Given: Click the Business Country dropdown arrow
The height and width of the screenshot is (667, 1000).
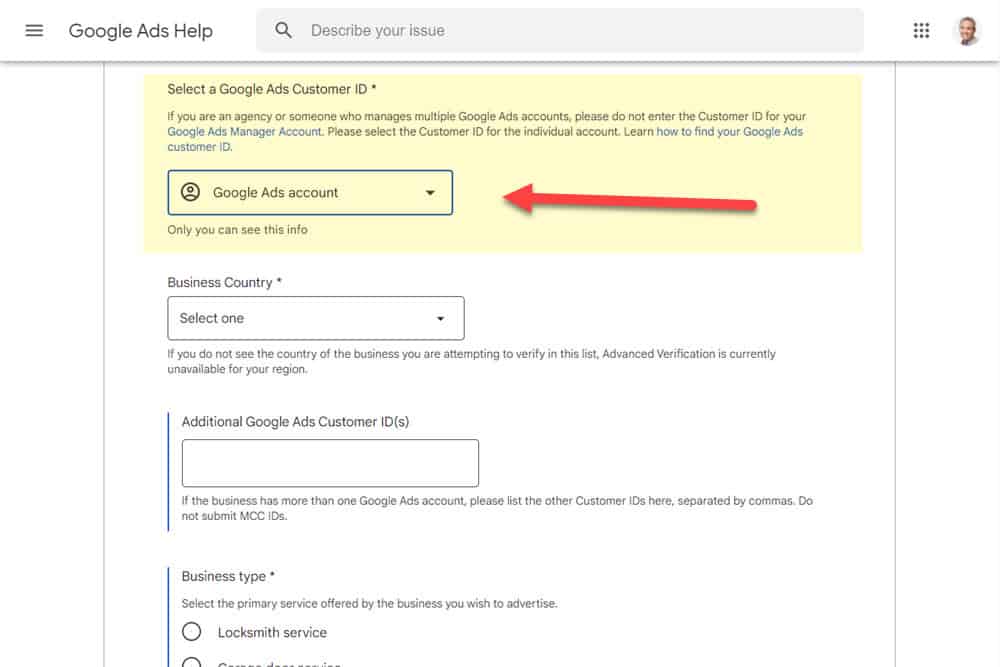Looking at the screenshot, I should click(440, 318).
